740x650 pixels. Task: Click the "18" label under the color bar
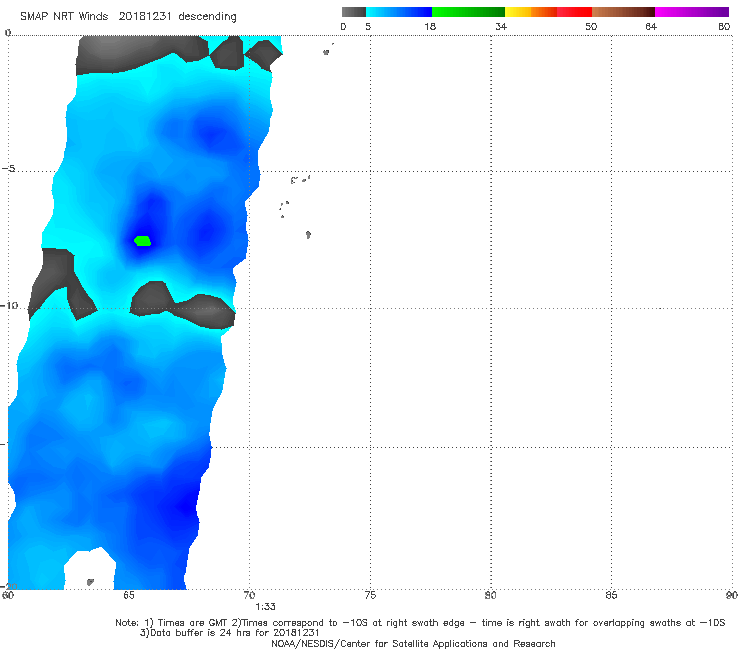[430, 26]
